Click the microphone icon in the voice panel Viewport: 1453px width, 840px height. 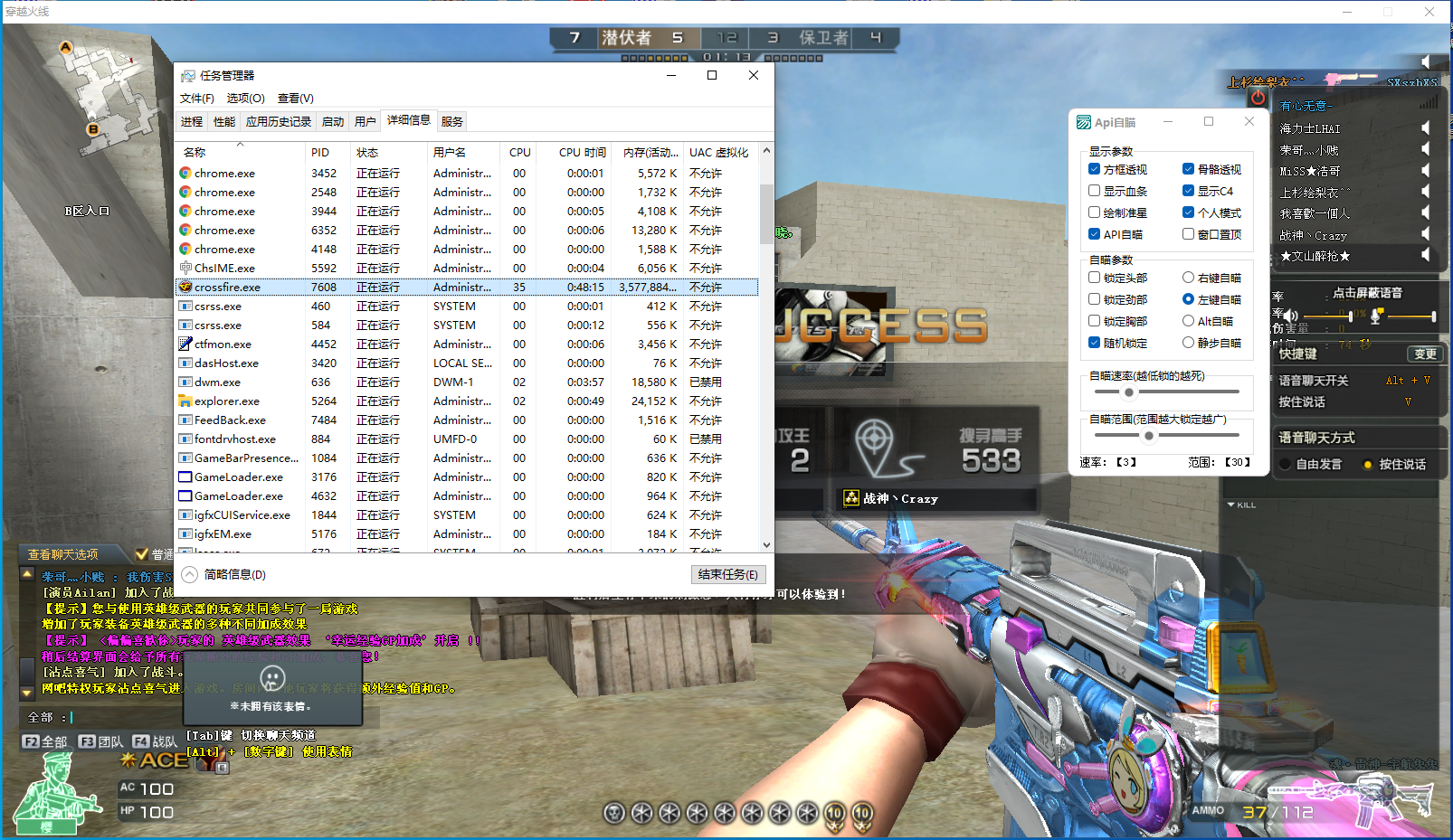click(x=1376, y=316)
